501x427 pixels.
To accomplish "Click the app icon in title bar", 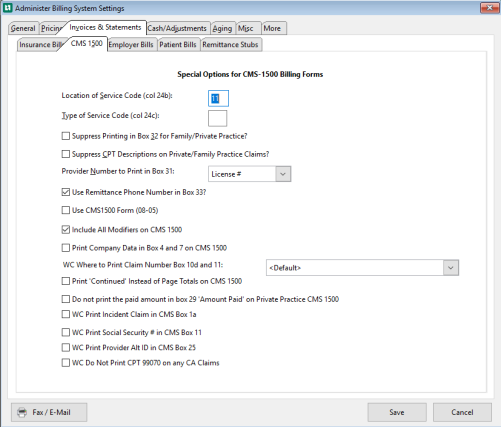I will (7, 8).
